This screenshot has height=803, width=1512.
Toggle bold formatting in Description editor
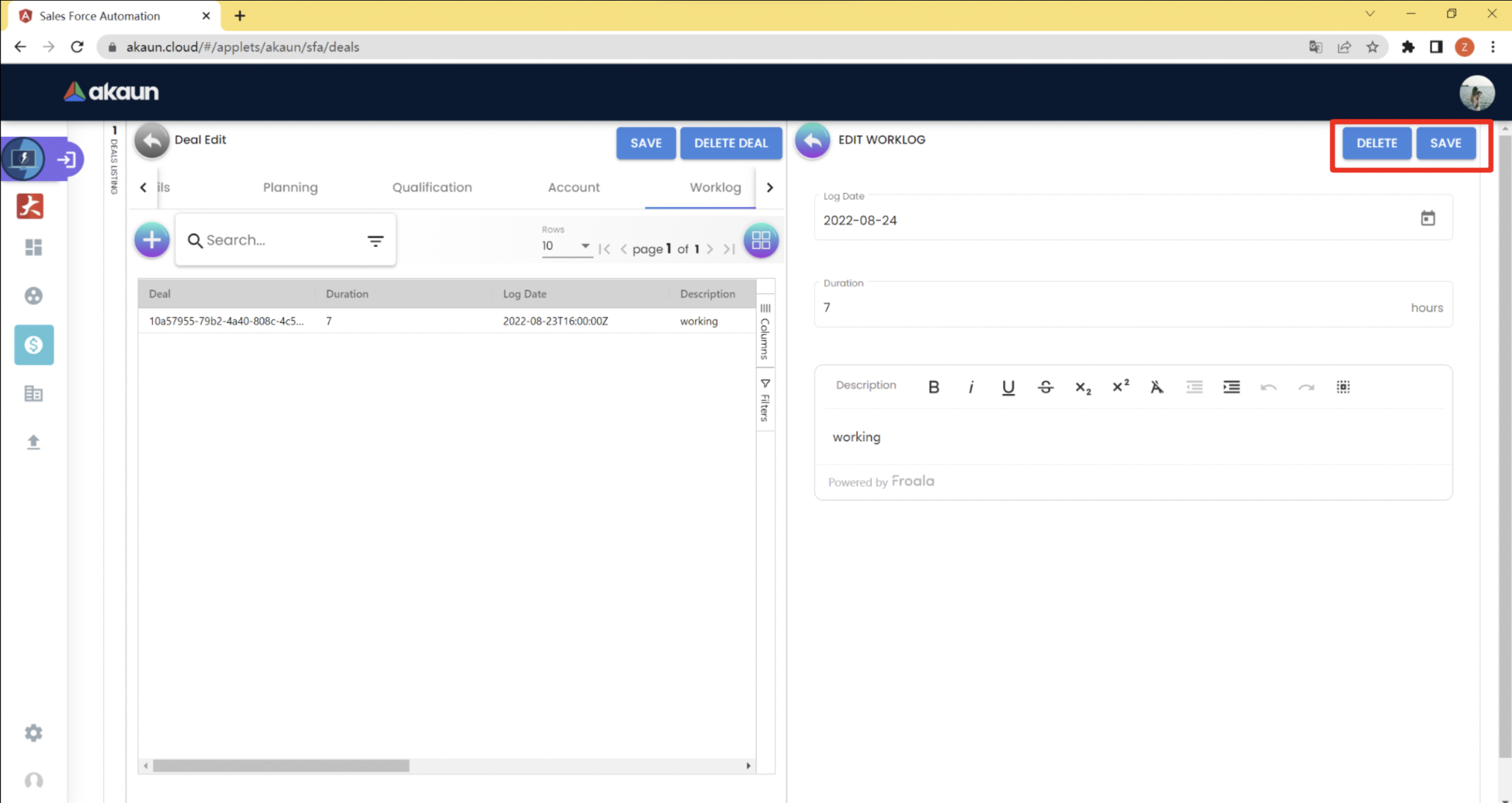point(933,387)
